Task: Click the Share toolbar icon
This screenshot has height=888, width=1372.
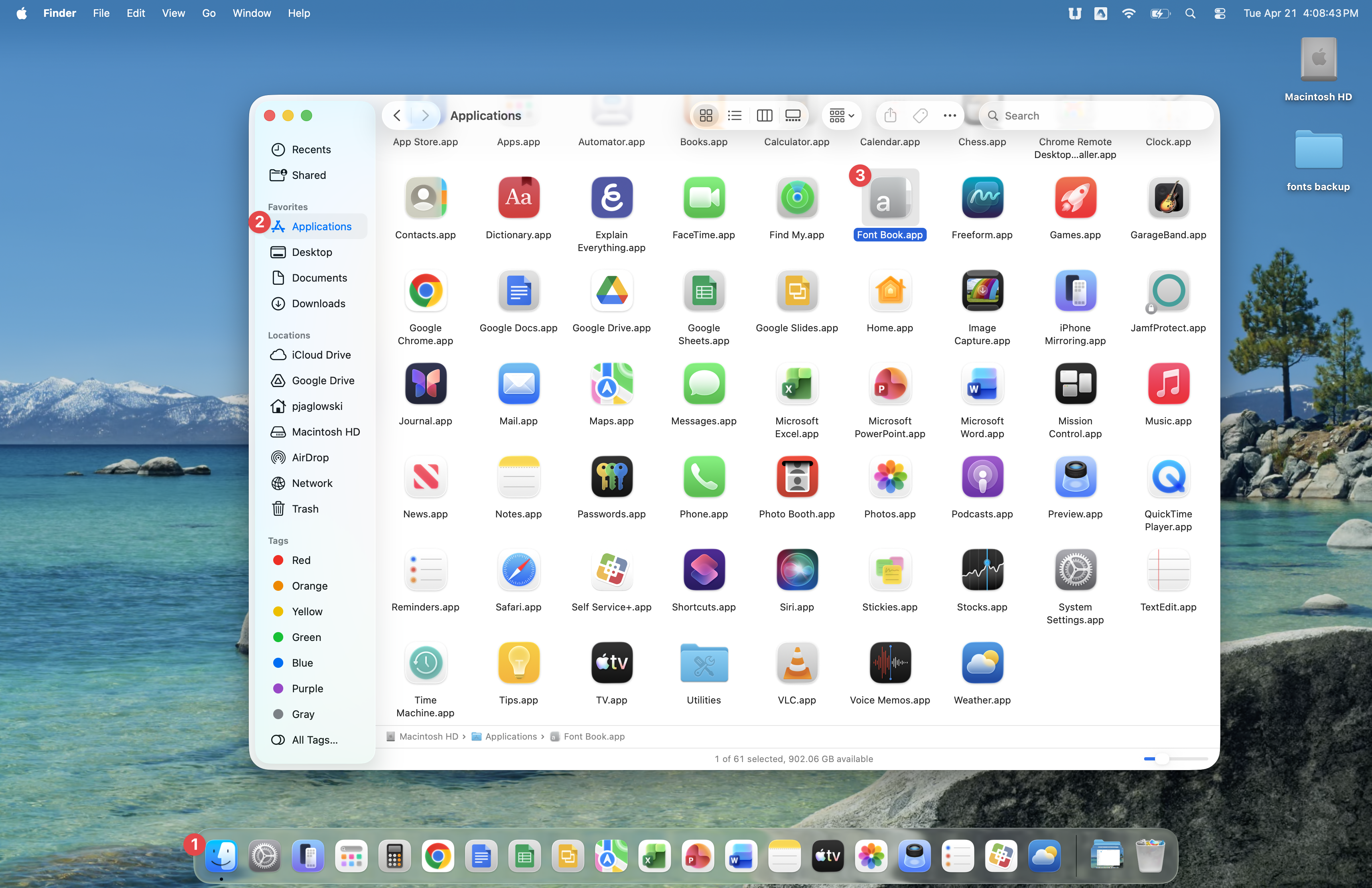Action: point(890,116)
